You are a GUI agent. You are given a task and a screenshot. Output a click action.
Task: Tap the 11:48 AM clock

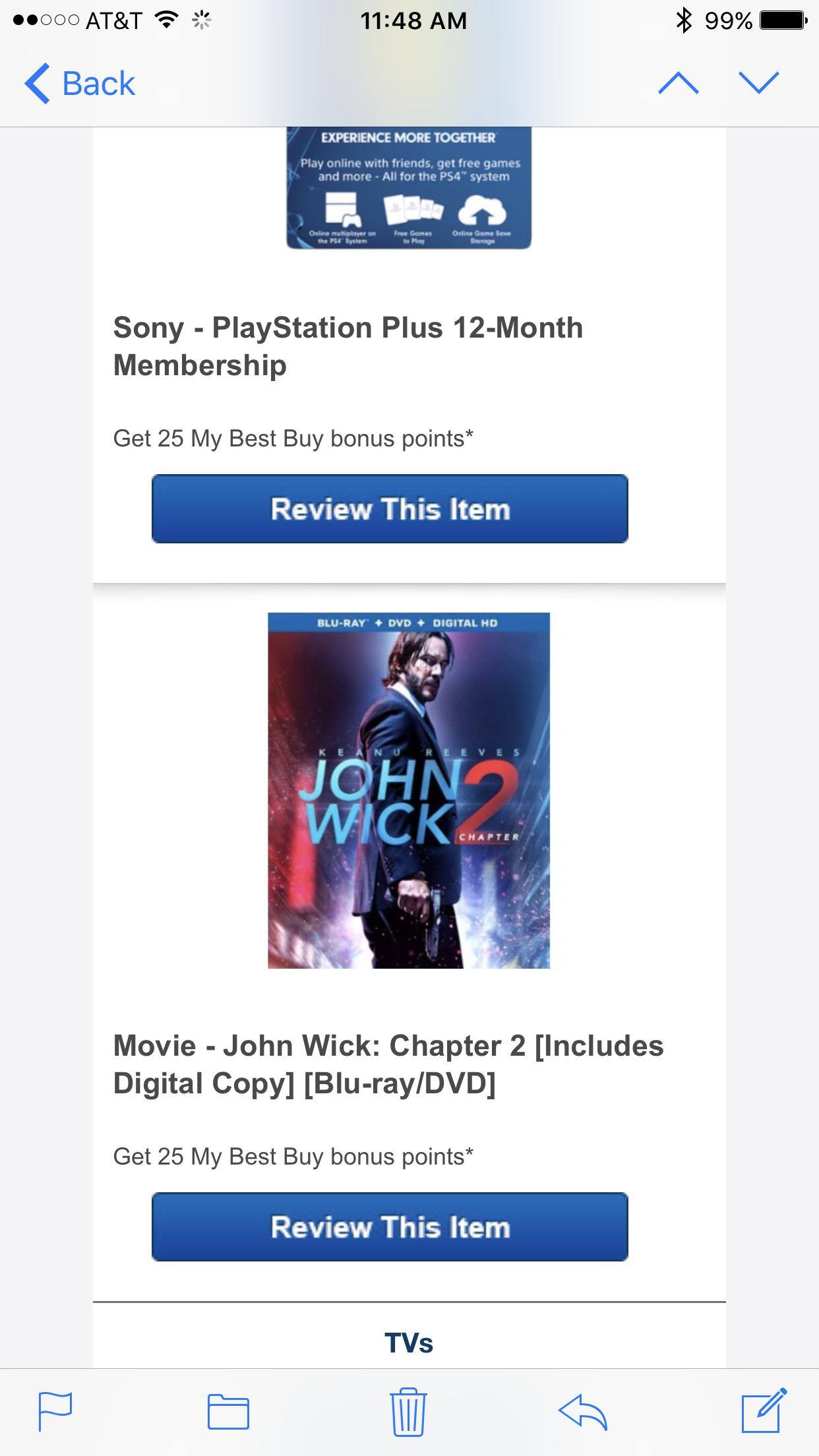point(413,20)
